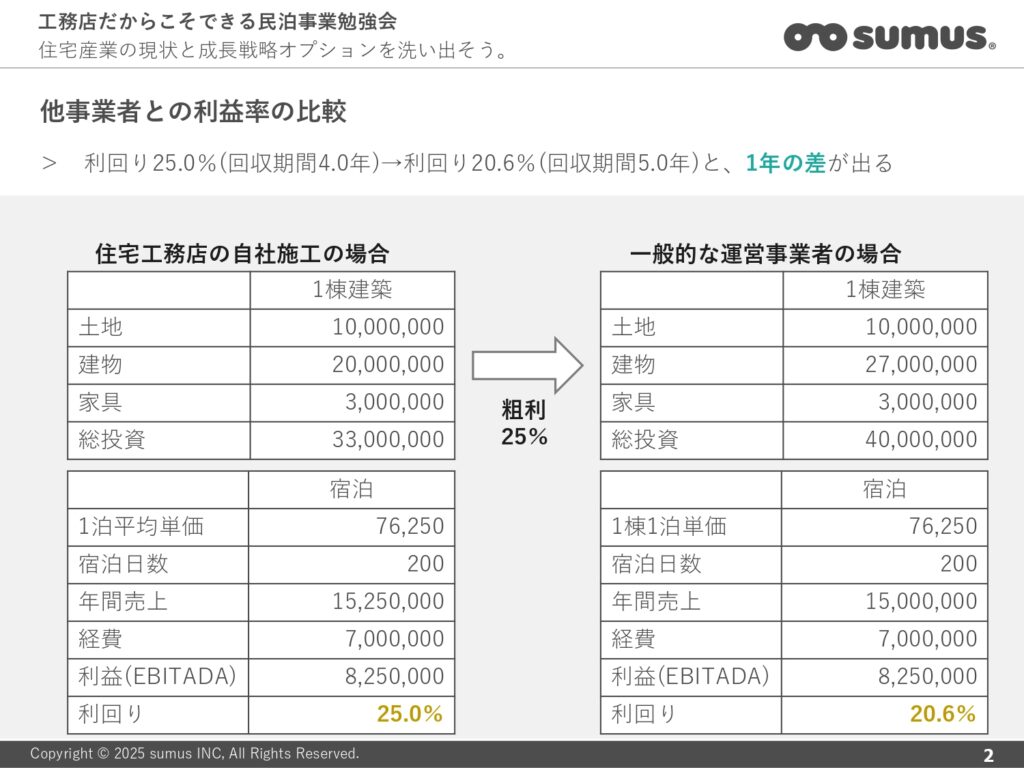Click the 20.6% yield value in the right table

(x=943, y=714)
